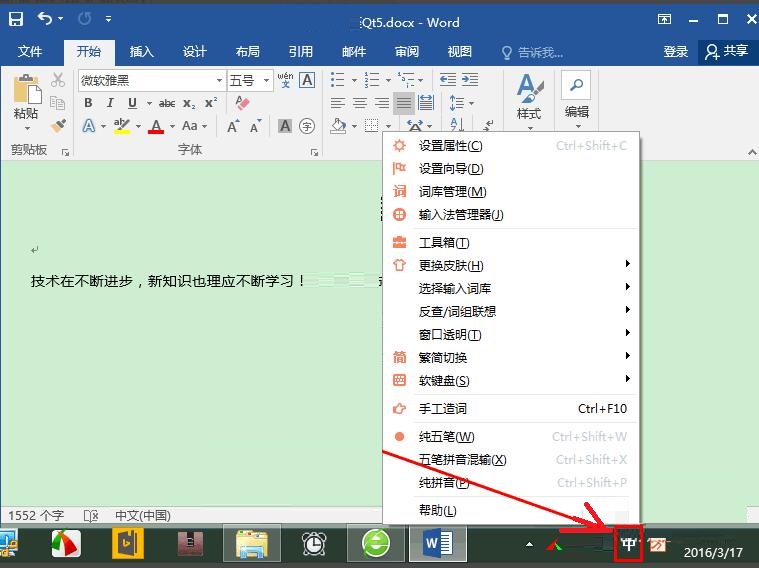Shrink font size with smaller A
The width and height of the screenshot is (759, 568).
tap(255, 126)
